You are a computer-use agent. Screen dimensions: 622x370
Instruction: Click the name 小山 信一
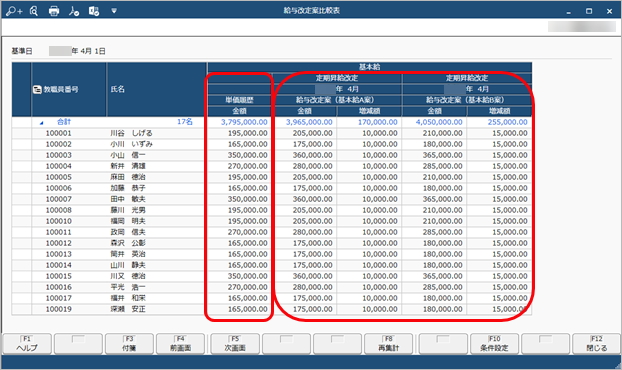128,155
